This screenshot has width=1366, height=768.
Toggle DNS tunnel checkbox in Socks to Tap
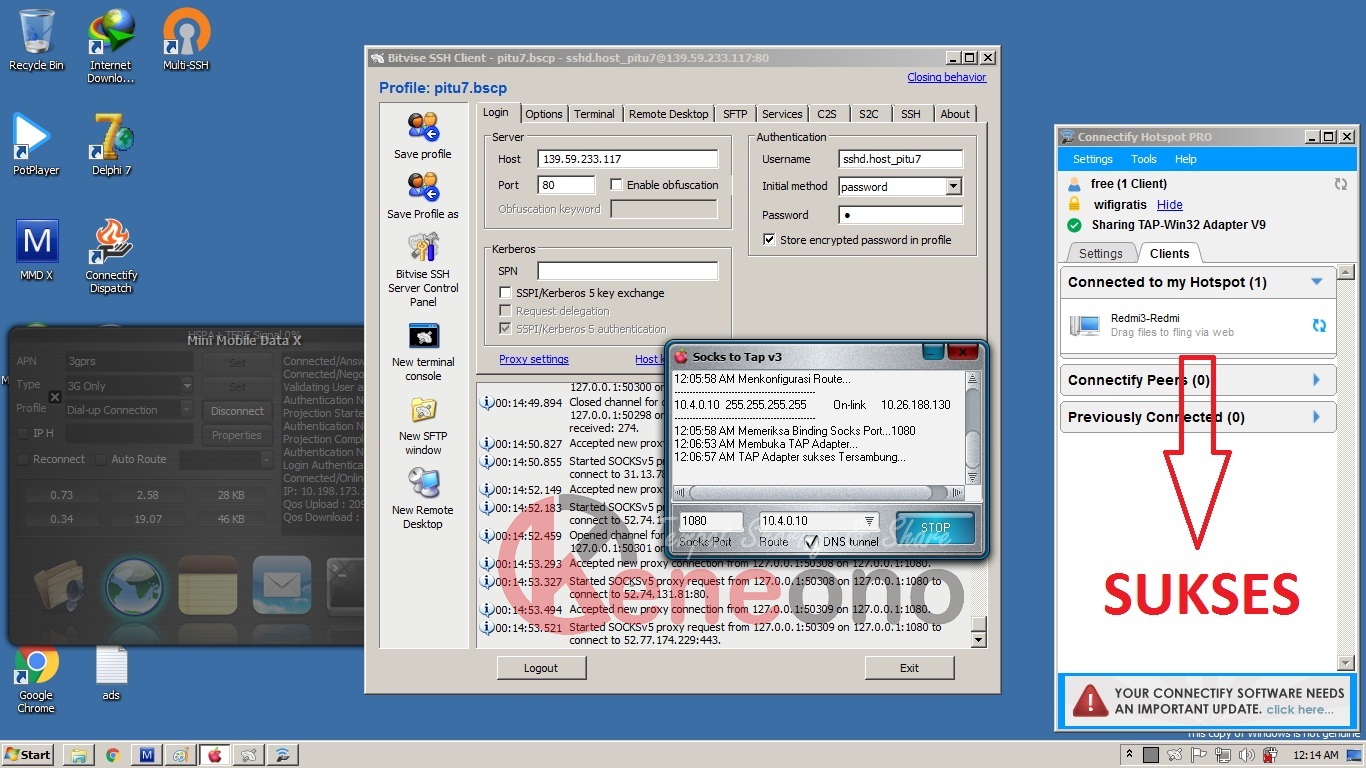point(811,542)
